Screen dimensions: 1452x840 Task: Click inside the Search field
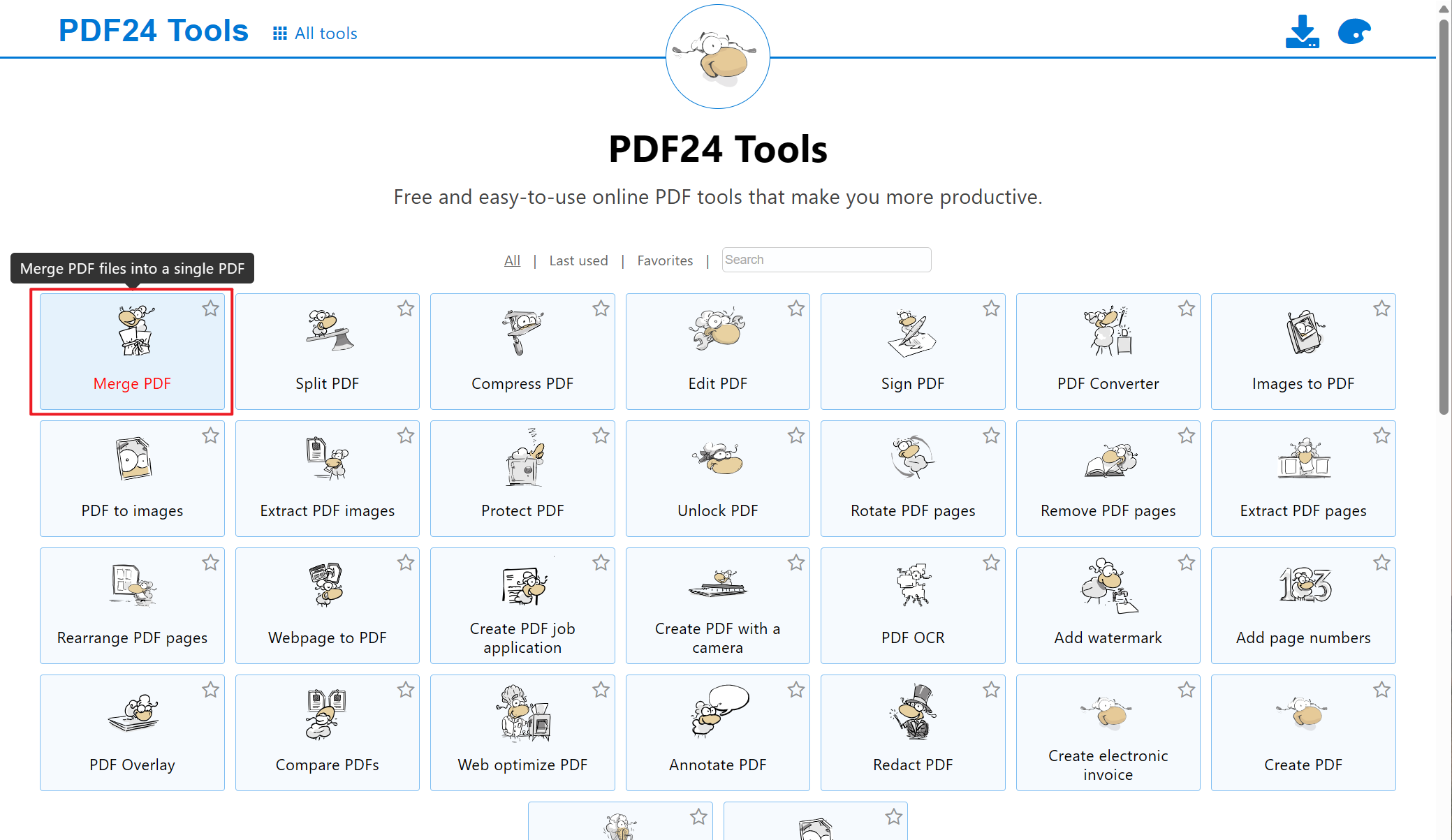pyautogui.click(x=826, y=259)
